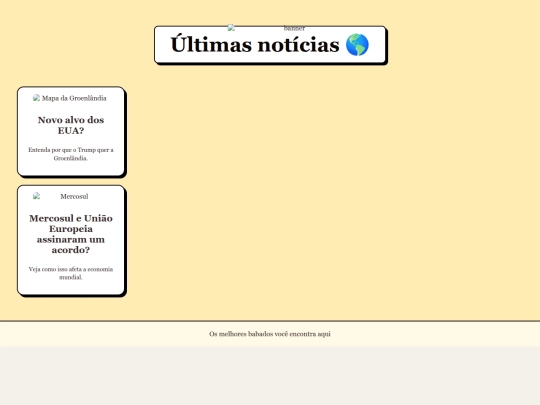Screen dimensions: 540x405
Task: Click the text "Entenda por que o Trump quer a Groenlândia."
Action: [x=71, y=154]
